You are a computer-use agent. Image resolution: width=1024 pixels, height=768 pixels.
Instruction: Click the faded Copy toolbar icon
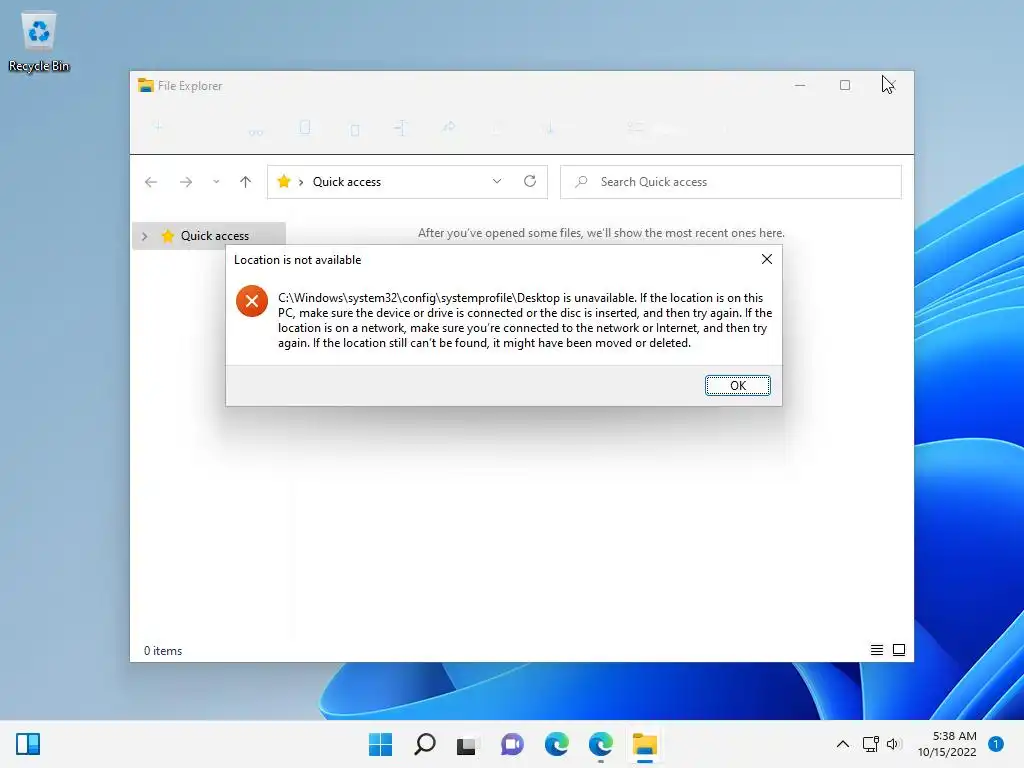pos(304,127)
